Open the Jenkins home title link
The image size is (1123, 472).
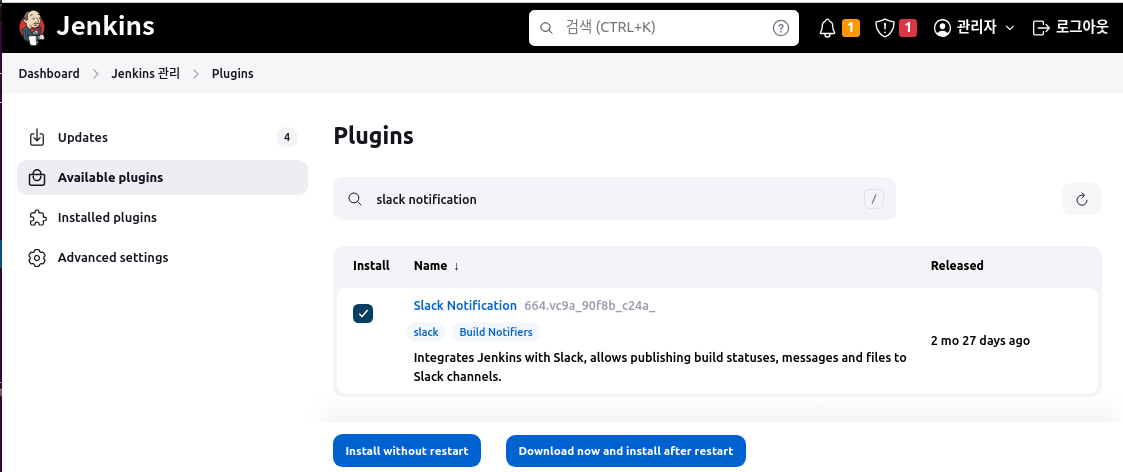click(x=105, y=27)
